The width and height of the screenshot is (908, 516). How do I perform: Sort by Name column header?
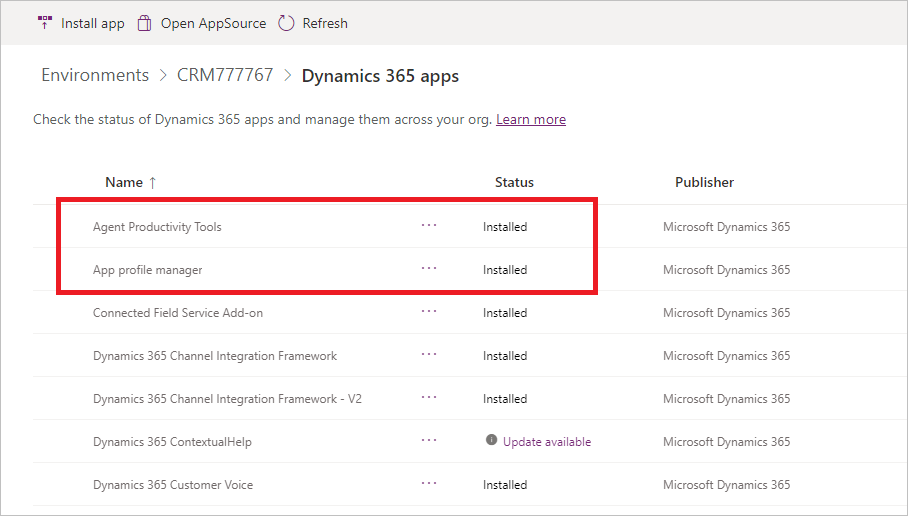124,182
